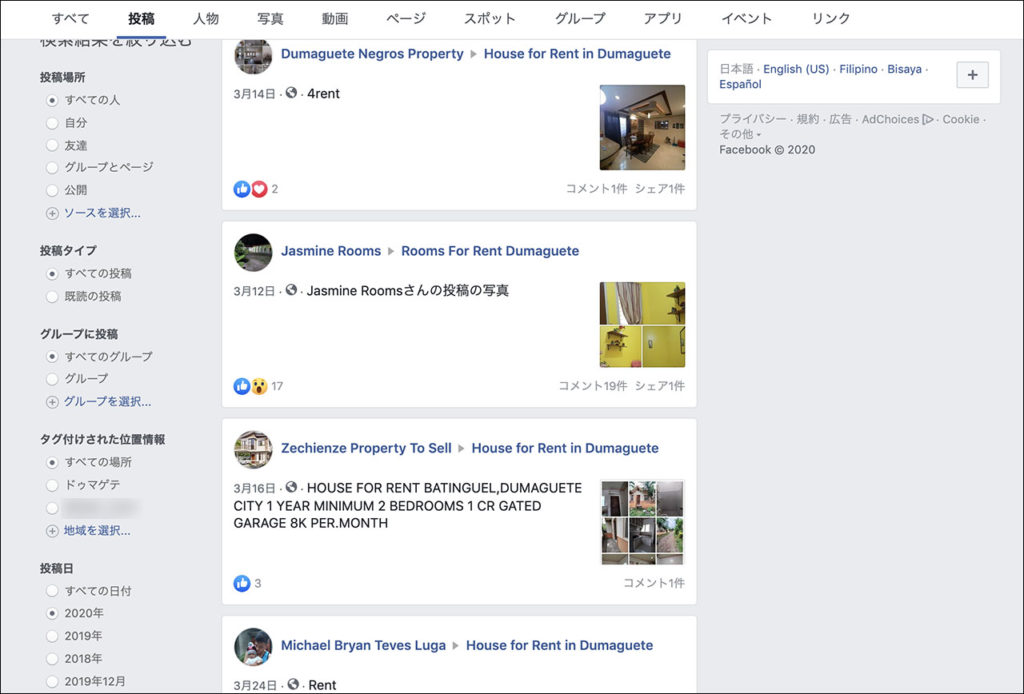Click AdChoices triangle icon
The width and height of the screenshot is (1024, 694).
927,119
